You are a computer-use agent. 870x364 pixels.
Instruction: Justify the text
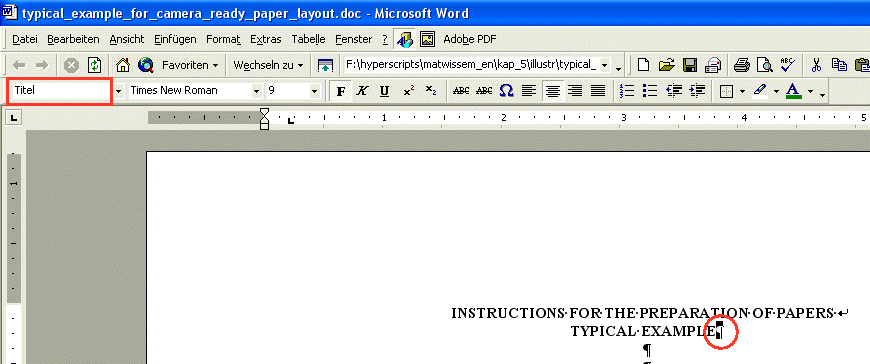point(598,91)
